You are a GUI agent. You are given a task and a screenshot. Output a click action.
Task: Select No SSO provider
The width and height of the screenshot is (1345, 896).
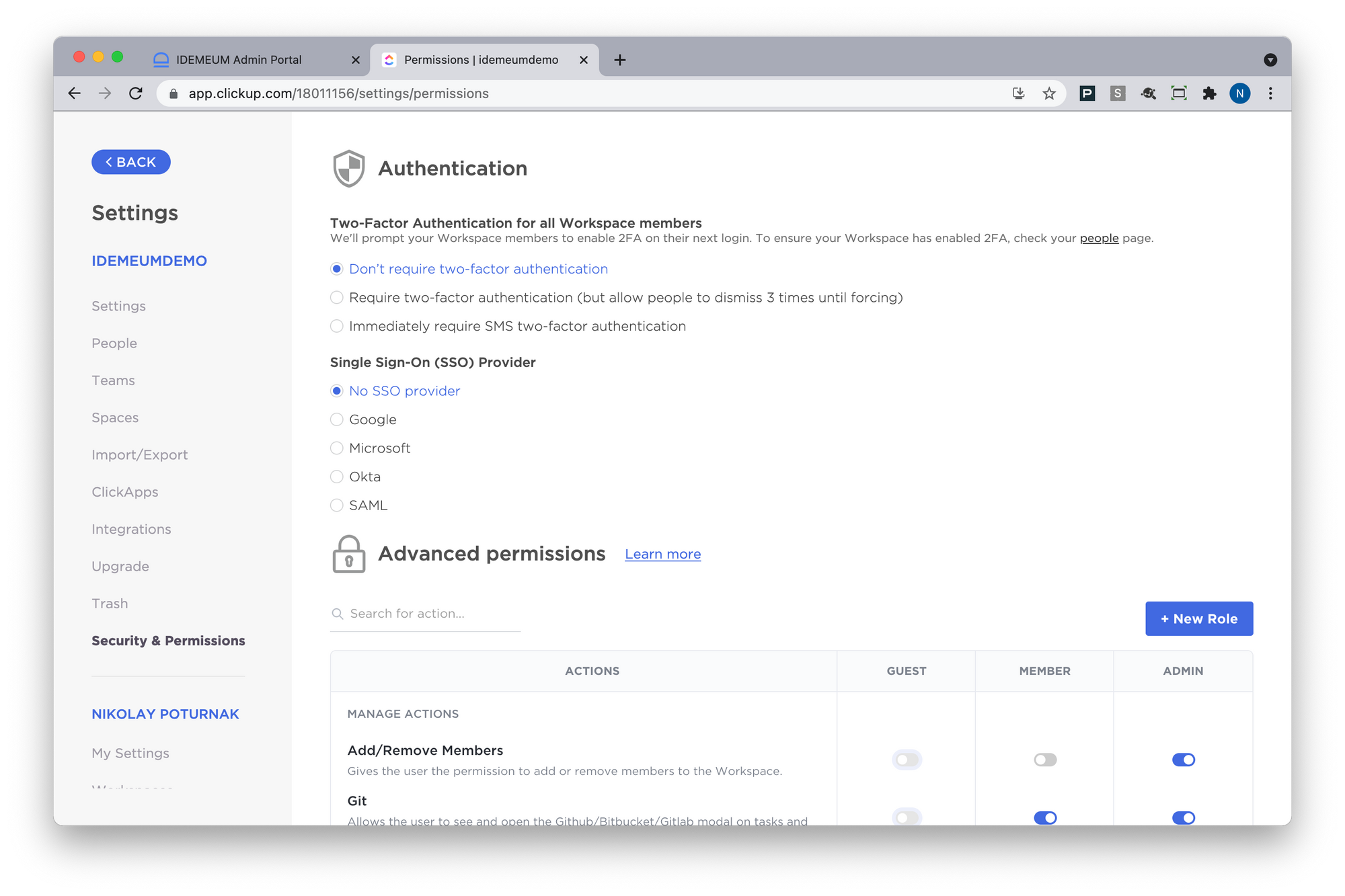click(x=337, y=391)
